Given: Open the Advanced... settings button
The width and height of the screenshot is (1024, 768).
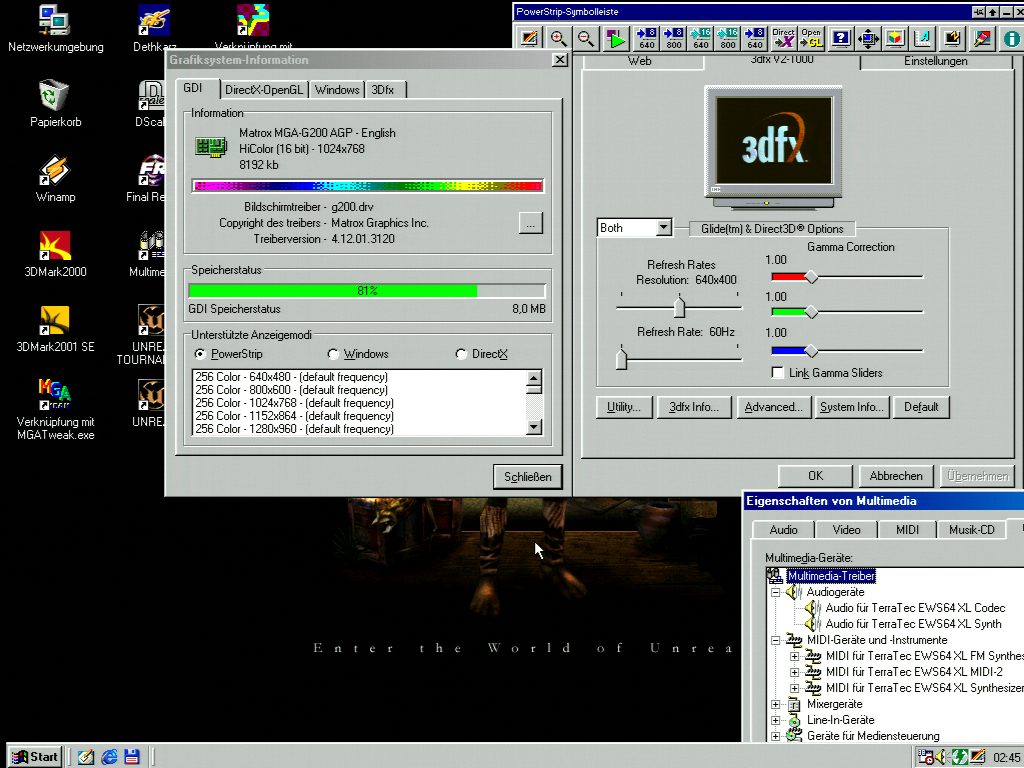Looking at the screenshot, I should pos(773,407).
